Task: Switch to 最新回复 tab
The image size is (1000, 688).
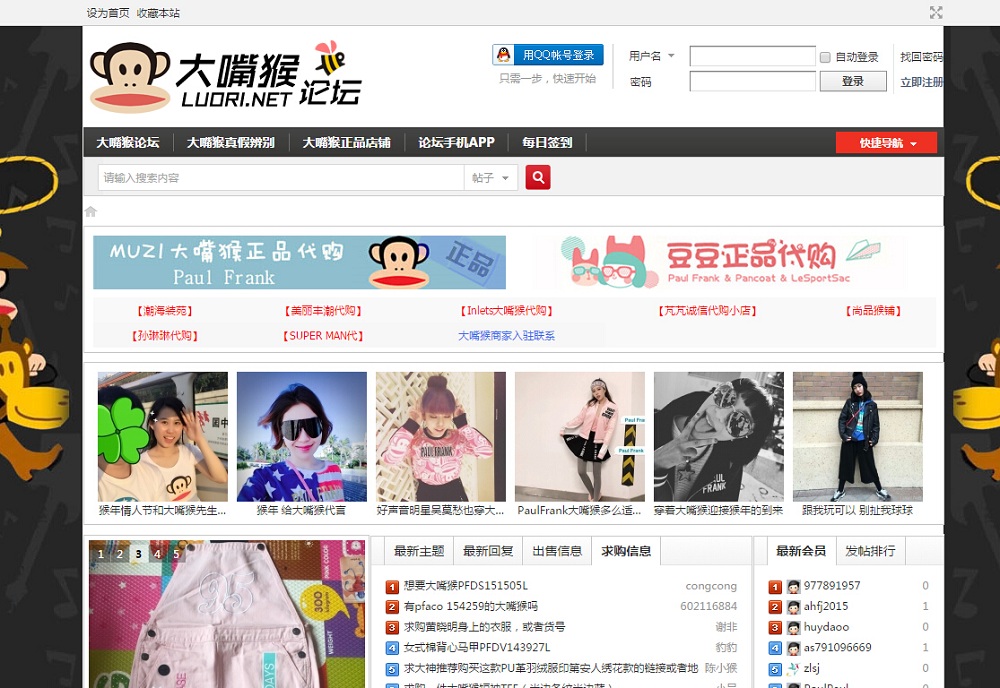Action: click(488, 551)
